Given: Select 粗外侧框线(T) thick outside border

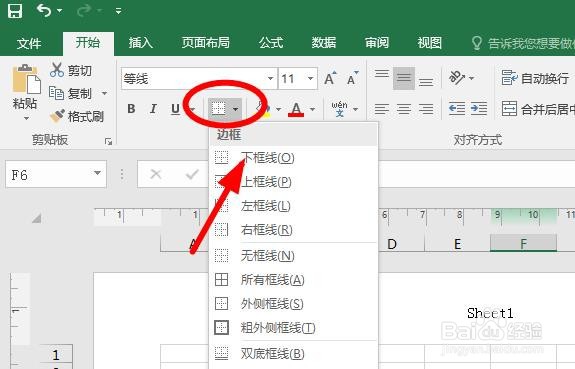Looking at the screenshot, I should pyautogui.click(x=293, y=328).
